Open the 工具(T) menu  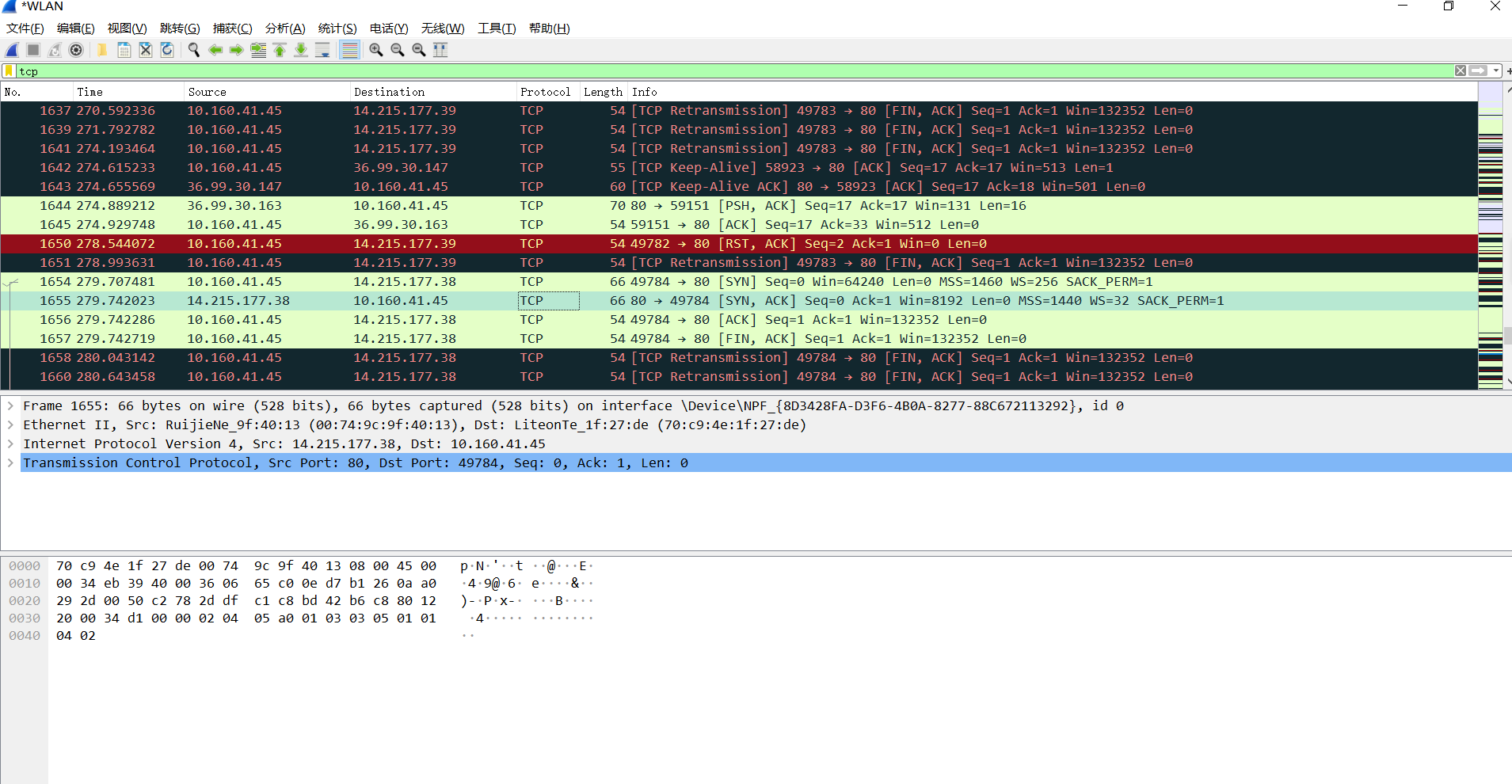click(497, 29)
